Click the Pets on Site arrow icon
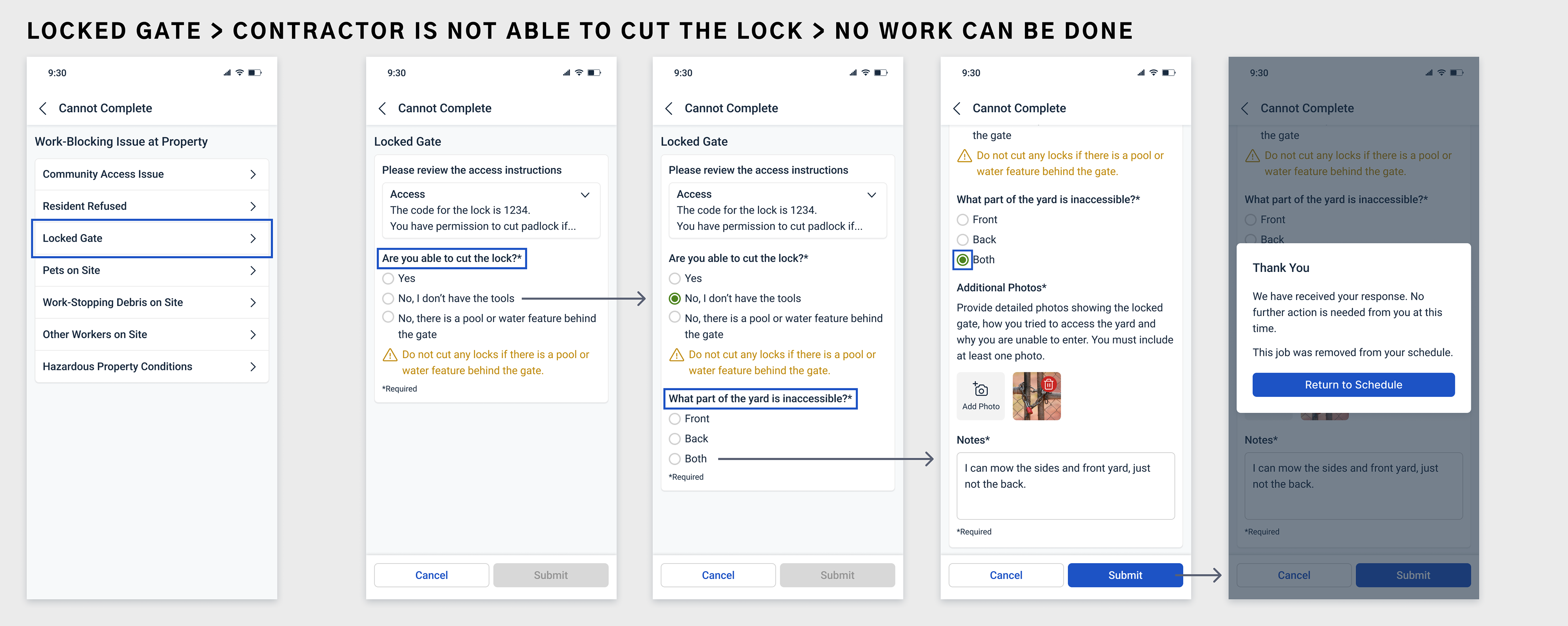This screenshot has width=1568, height=626. coord(253,270)
